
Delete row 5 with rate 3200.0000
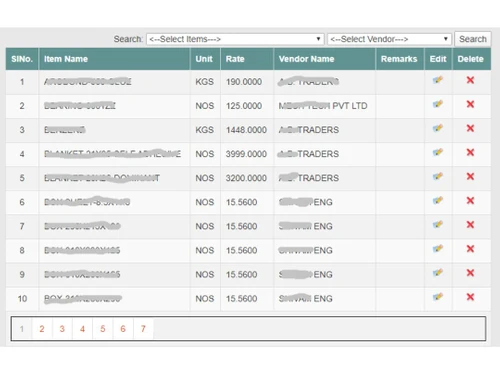point(470,176)
